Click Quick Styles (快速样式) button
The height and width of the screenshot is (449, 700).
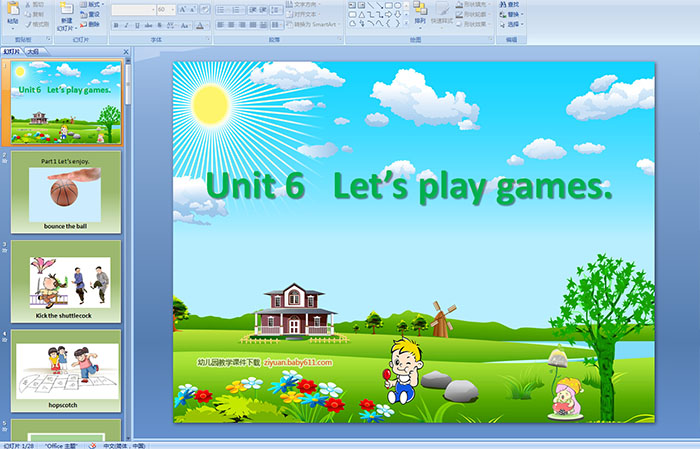click(x=442, y=13)
